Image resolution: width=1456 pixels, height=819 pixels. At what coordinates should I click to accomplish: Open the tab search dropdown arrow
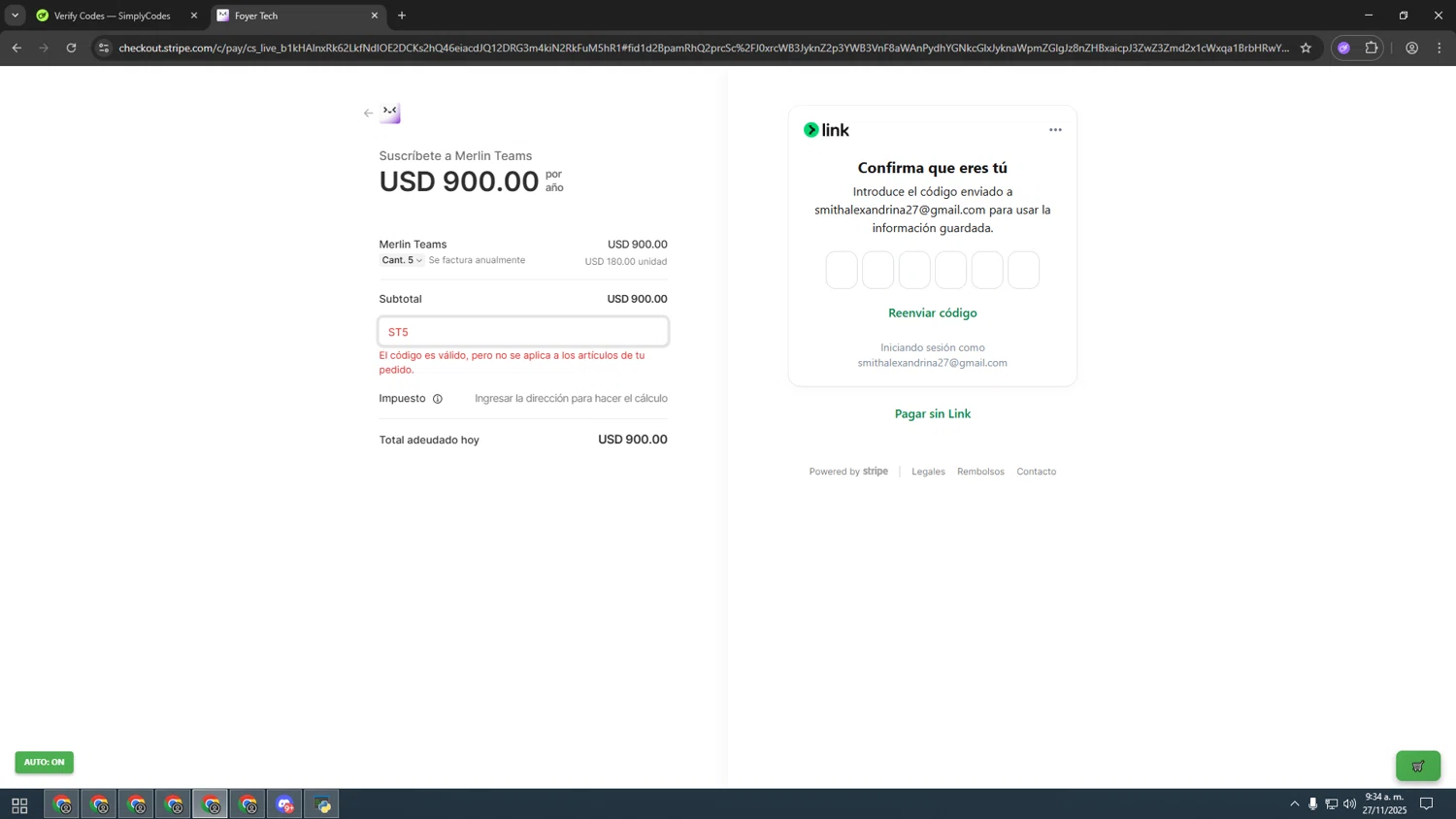(x=15, y=16)
